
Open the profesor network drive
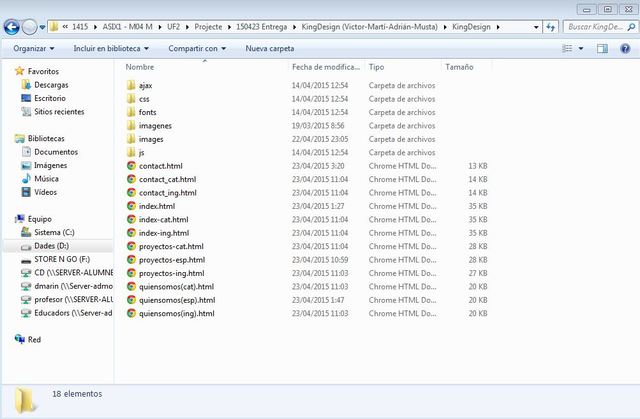coord(73,299)
